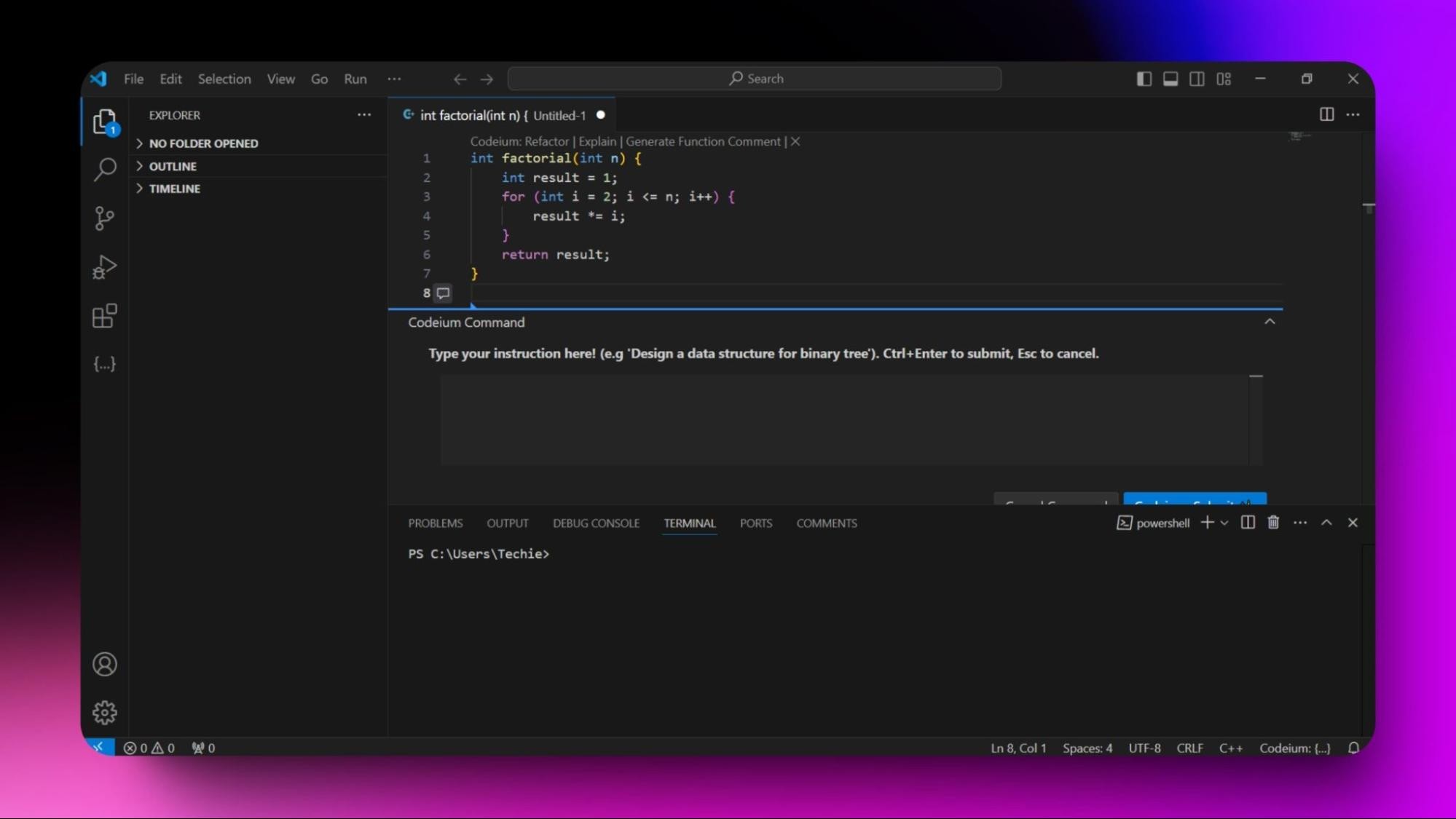Open the Source Control view
Viewport: 1456px width, 819px height.
coord(105,218)
